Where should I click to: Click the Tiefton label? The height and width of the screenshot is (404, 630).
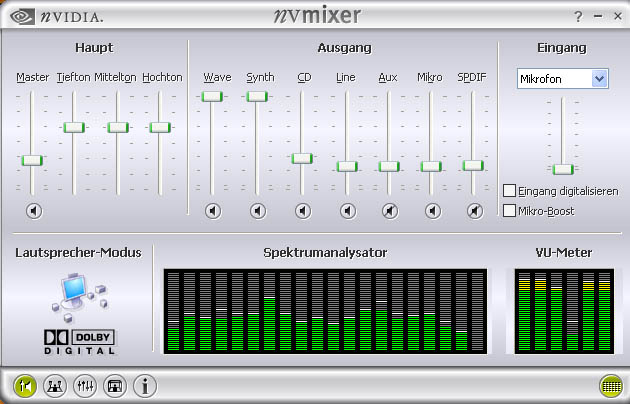click(x=74, y=77)
